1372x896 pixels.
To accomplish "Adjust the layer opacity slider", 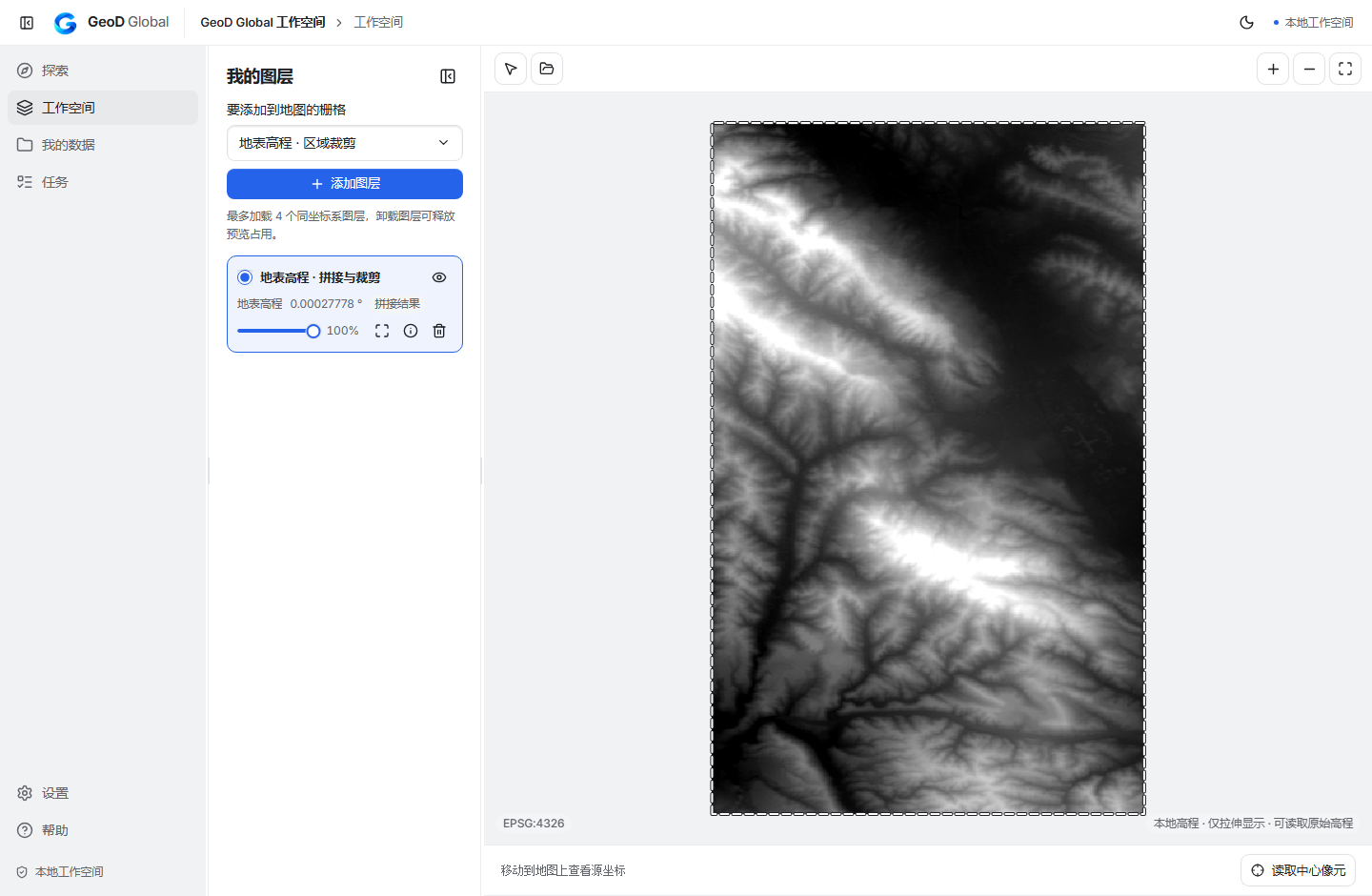I will point(278,331).
